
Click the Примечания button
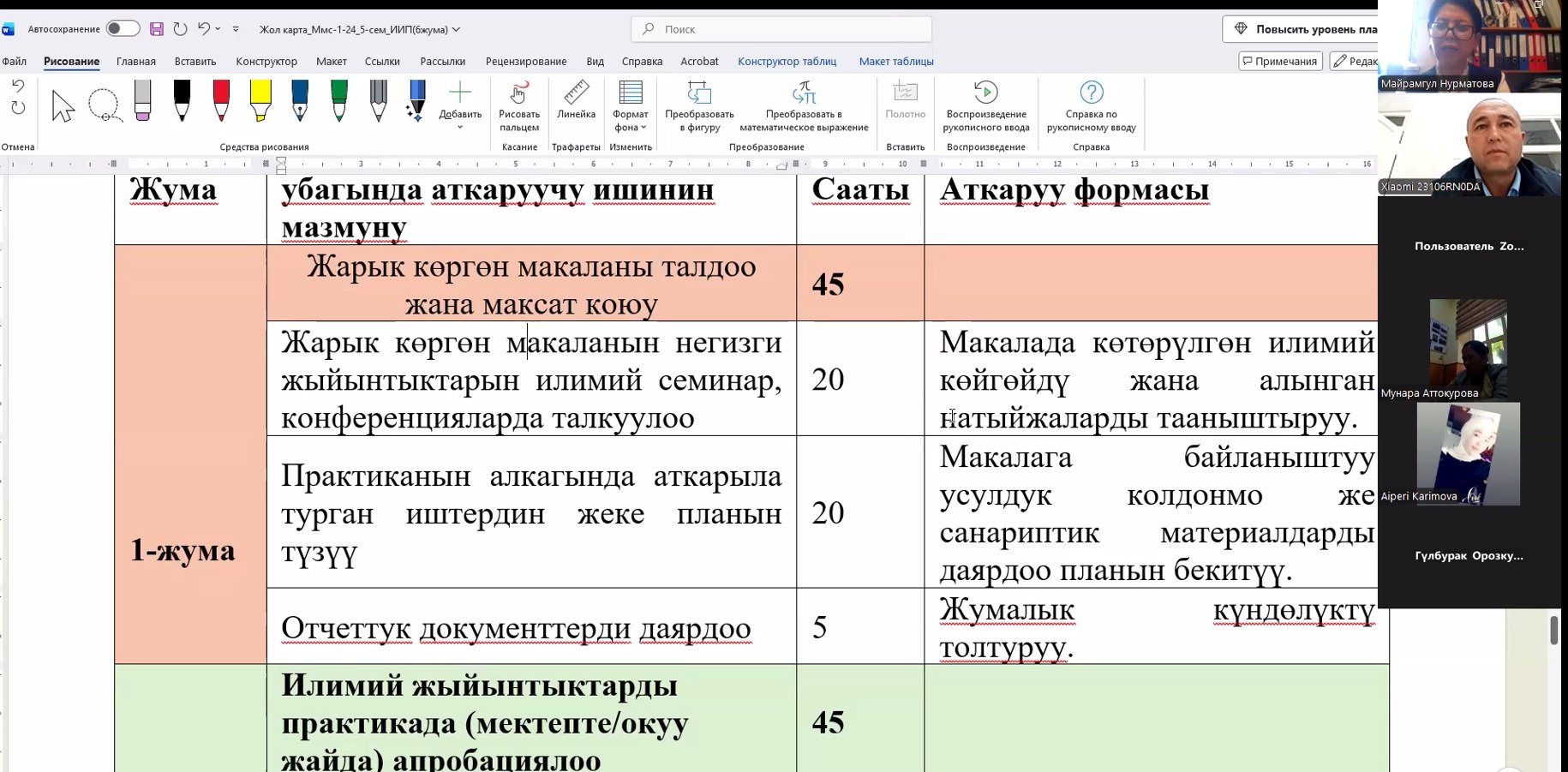(1280, 61)
